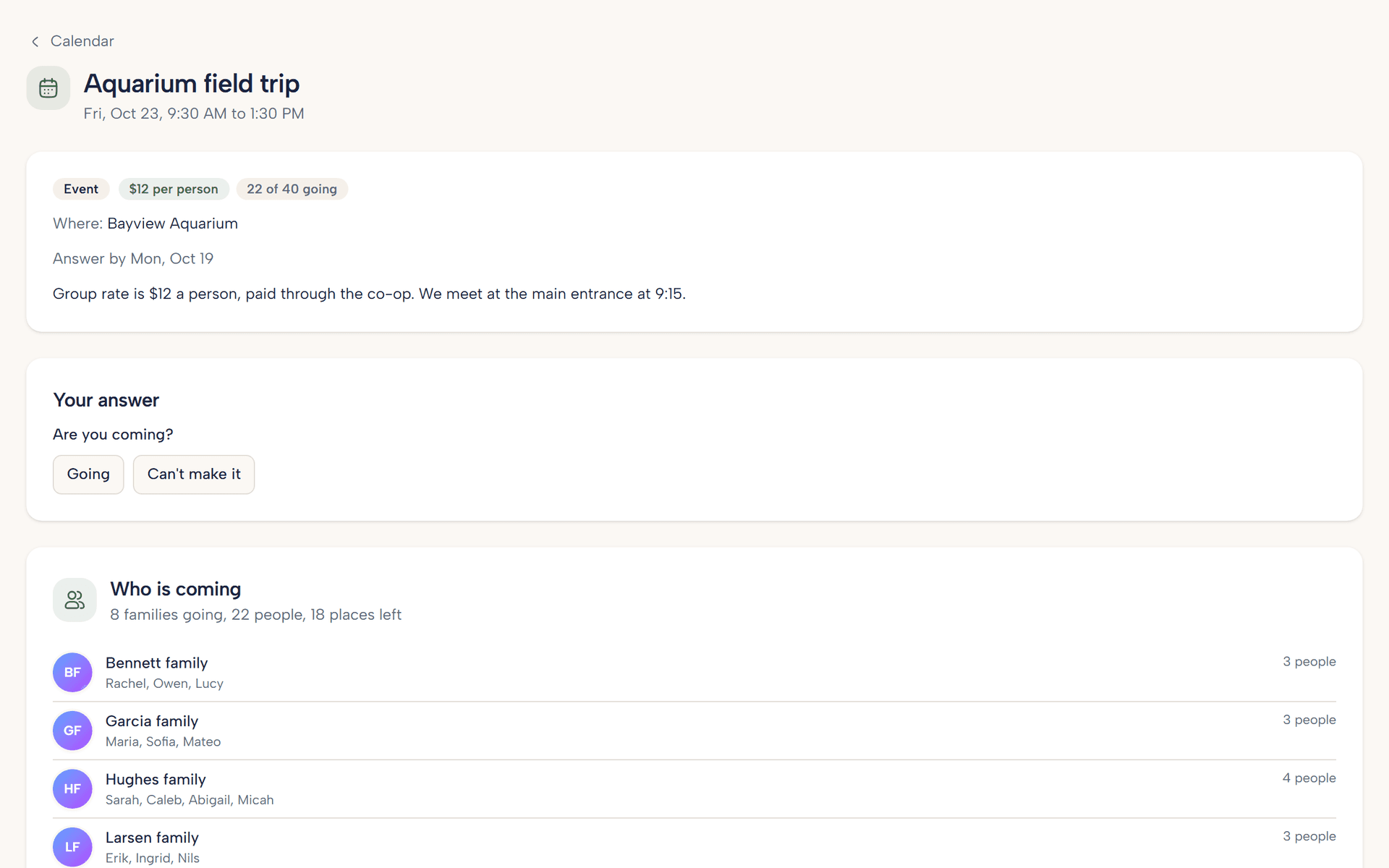Click the HF Hughes family avatar

(x=72, y=789)
